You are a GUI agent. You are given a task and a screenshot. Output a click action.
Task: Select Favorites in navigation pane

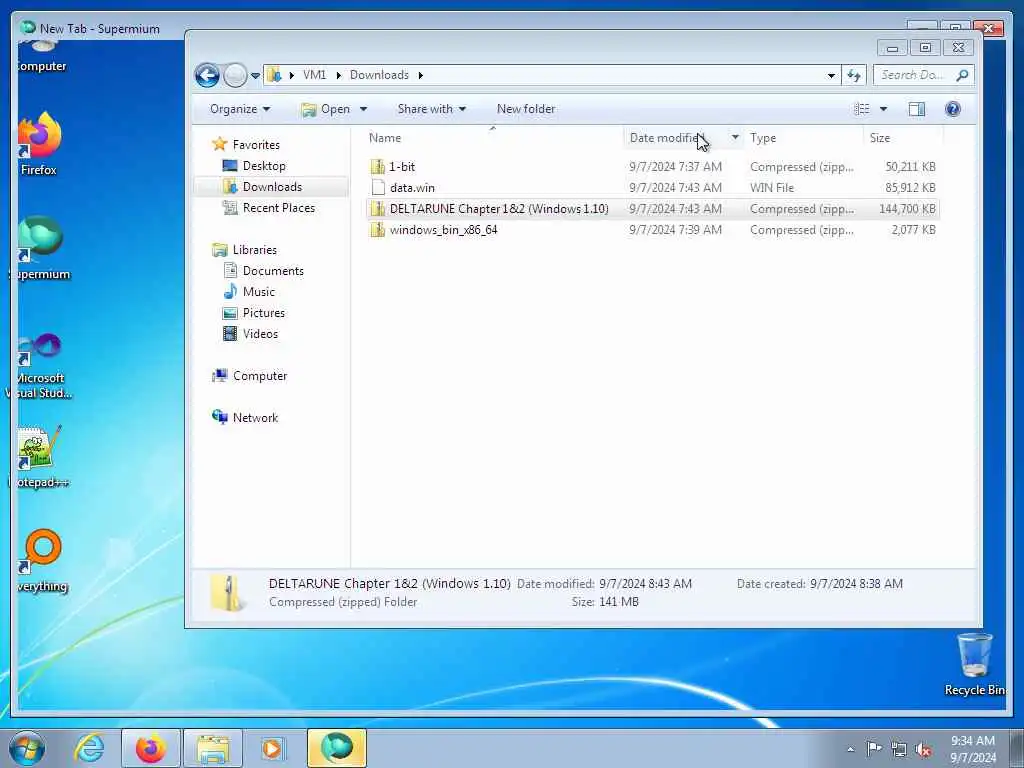click(x=256, y=144)
